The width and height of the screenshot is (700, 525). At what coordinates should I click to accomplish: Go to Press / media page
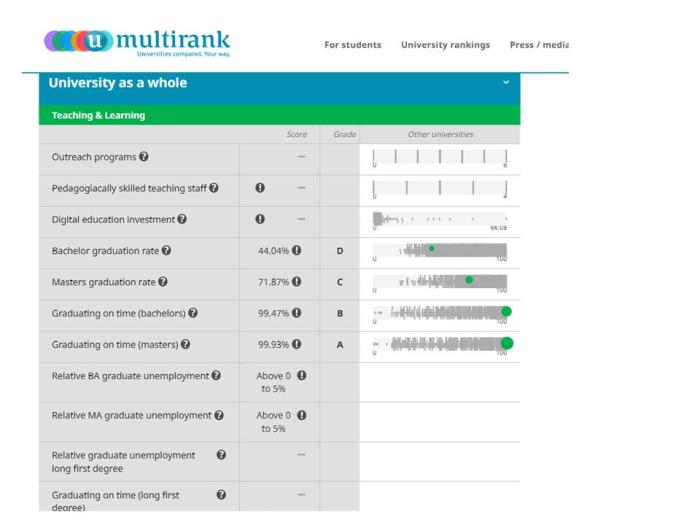tap(538, 45)
